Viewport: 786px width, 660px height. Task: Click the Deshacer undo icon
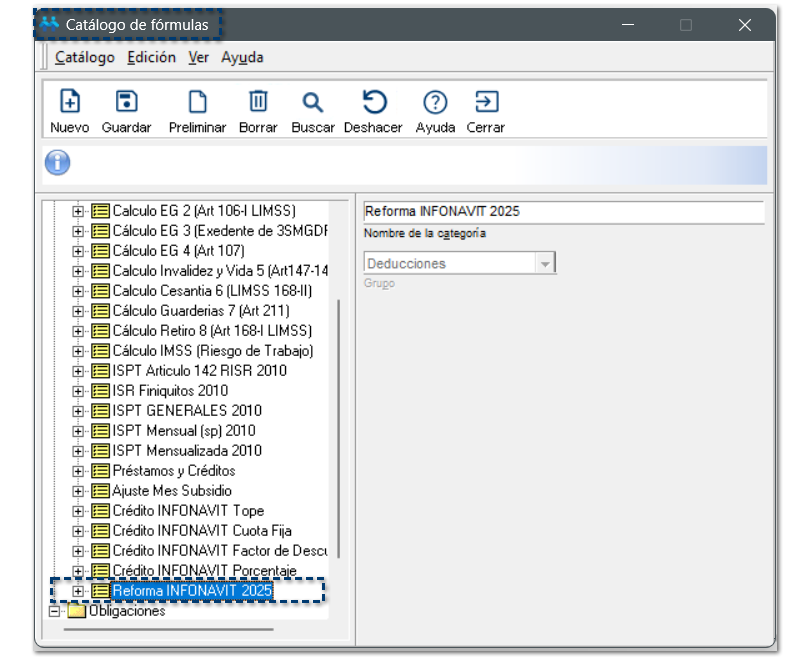pyautogui.click(x=373, y=102)
